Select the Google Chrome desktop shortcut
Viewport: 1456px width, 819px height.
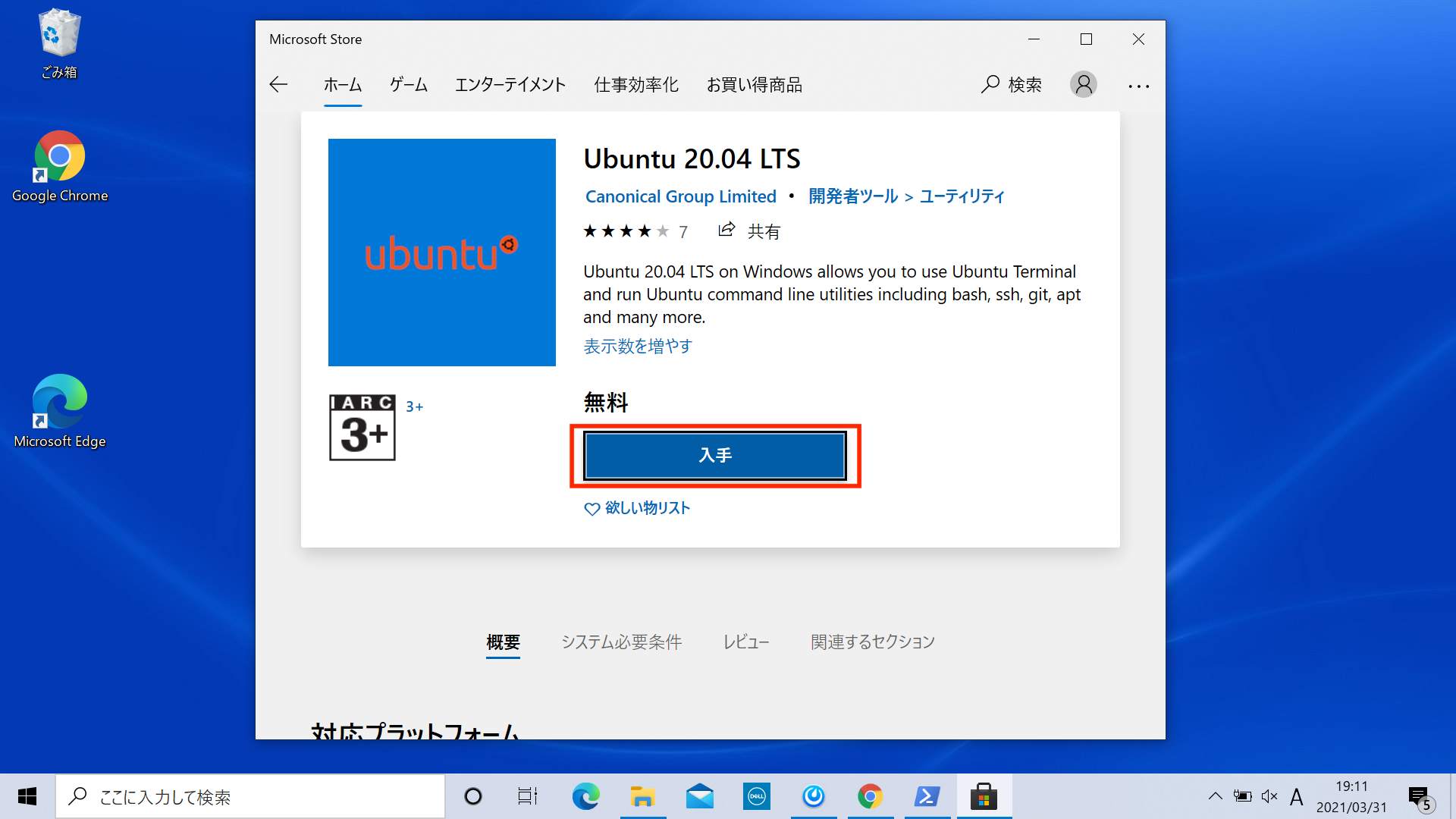[x=60, y=167]
